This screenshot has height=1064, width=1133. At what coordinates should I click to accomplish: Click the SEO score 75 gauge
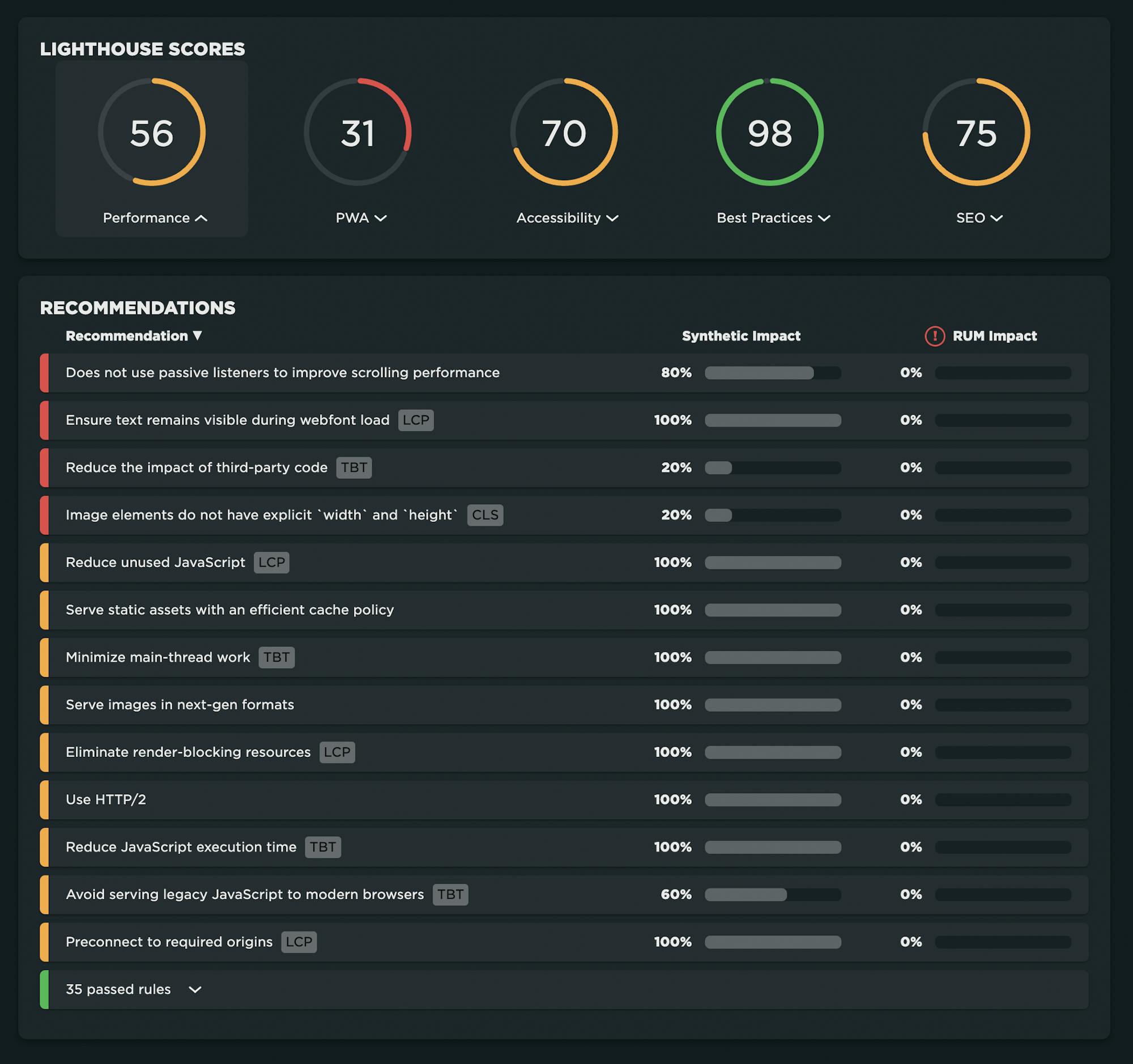(x=976, y=132)
